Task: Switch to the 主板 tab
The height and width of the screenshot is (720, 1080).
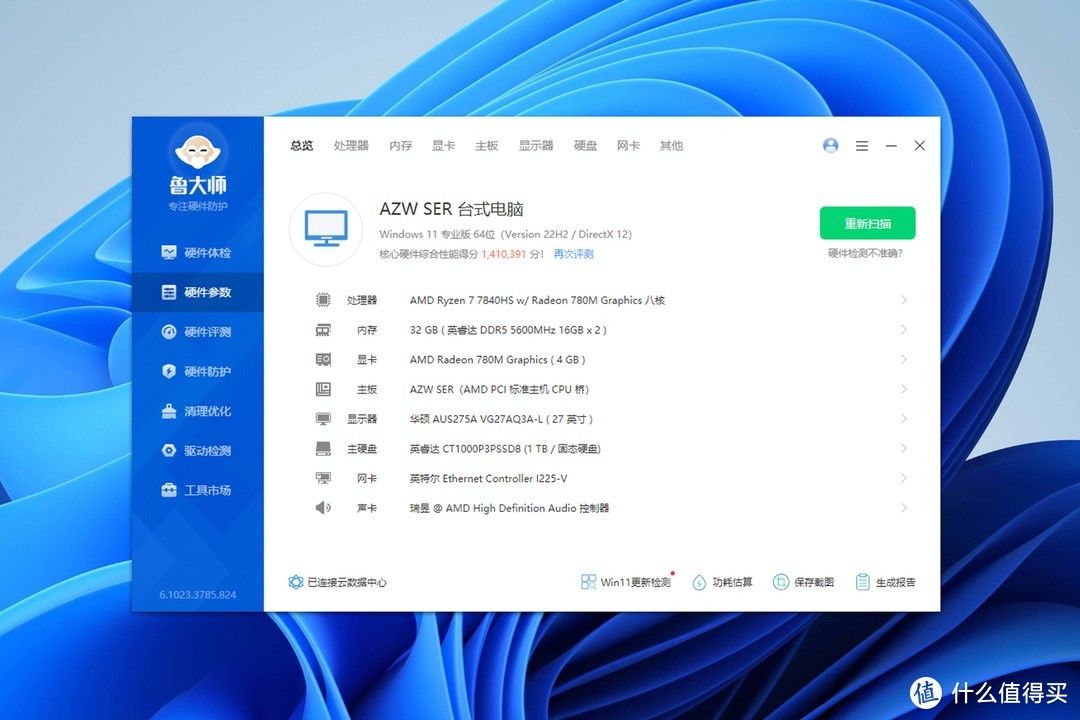Action: (x=486, y=145)
